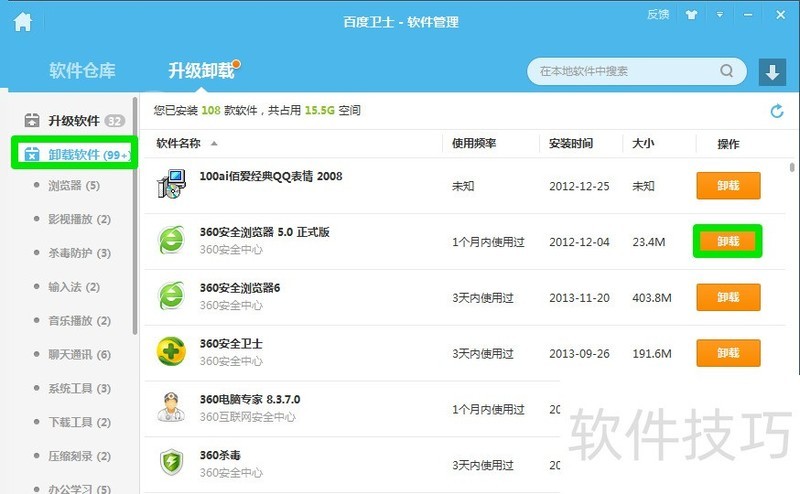Click the 反馈 feedback link
This screenshot has width=800, height=494.
[657, 15]
